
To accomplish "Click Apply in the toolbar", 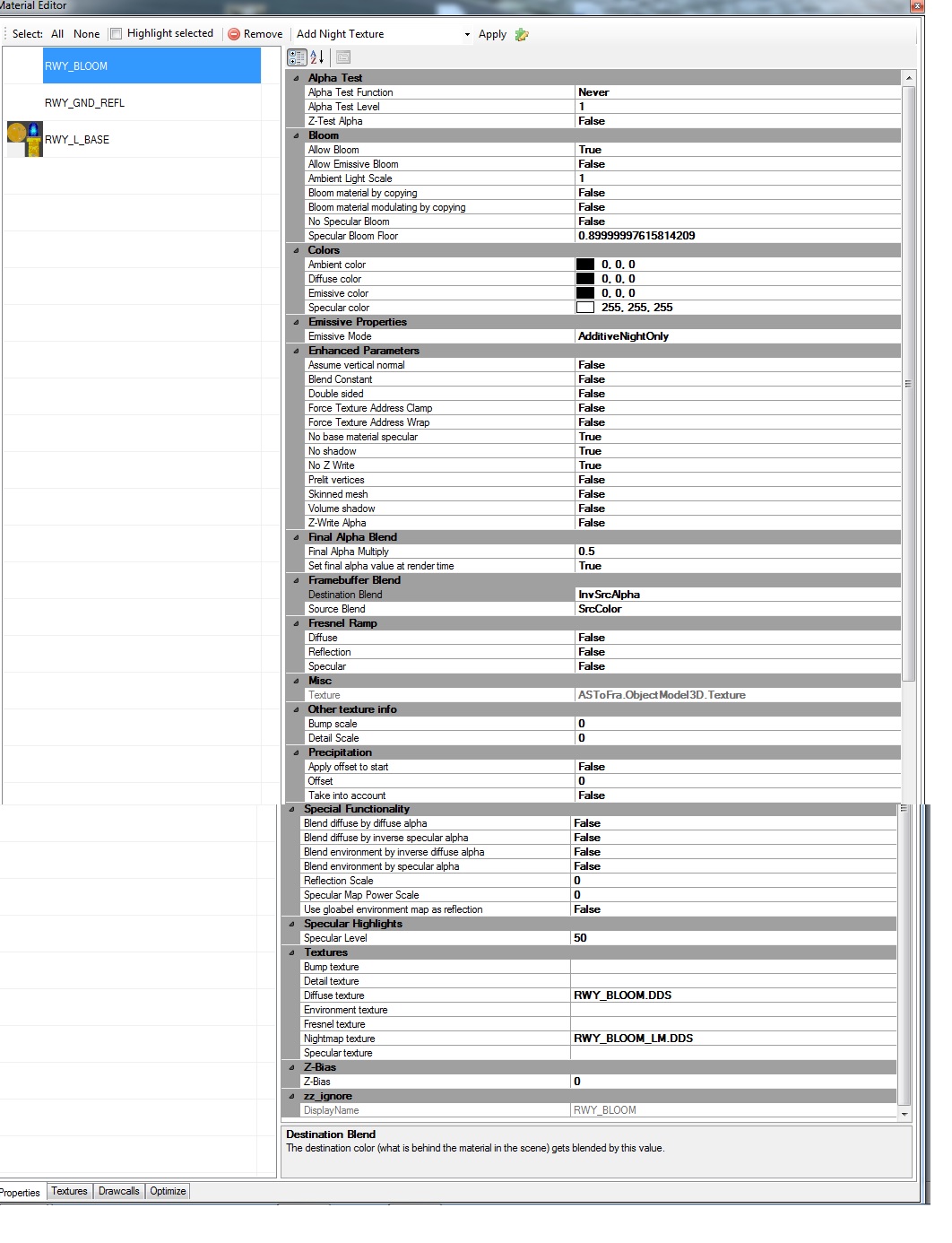I will (x=492, y=34).
